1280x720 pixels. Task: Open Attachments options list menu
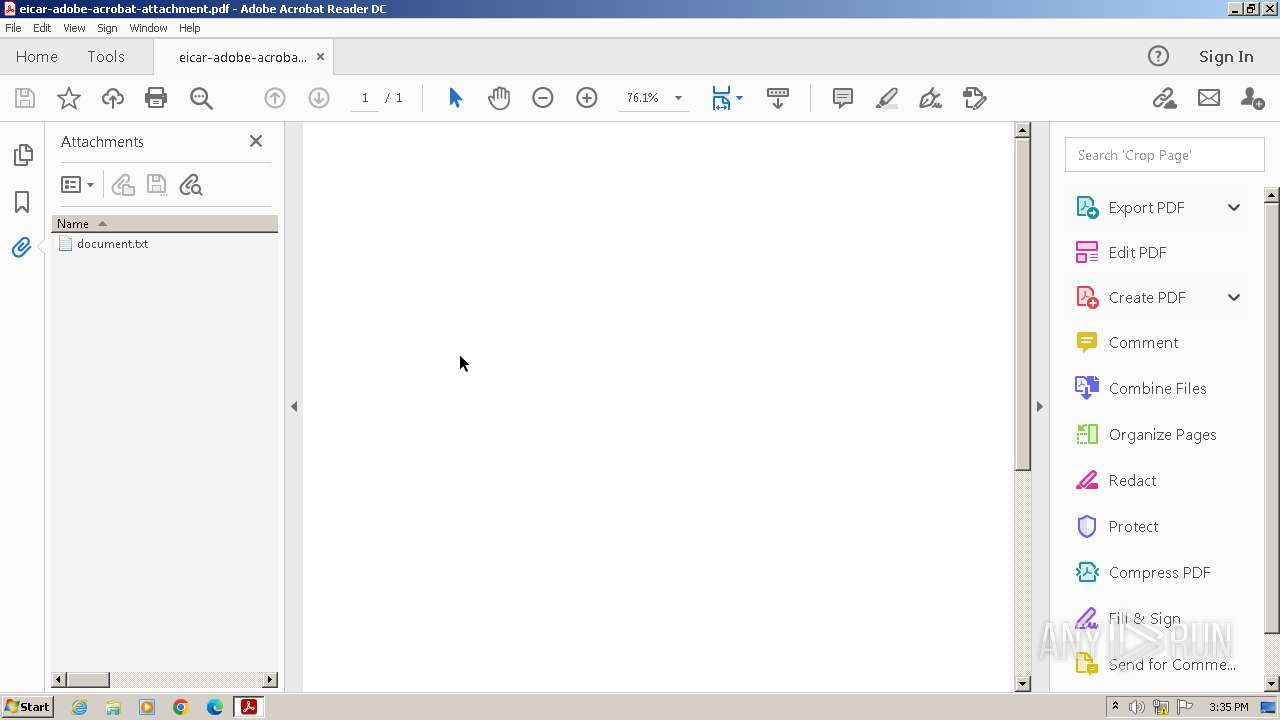tap(77, 185)
